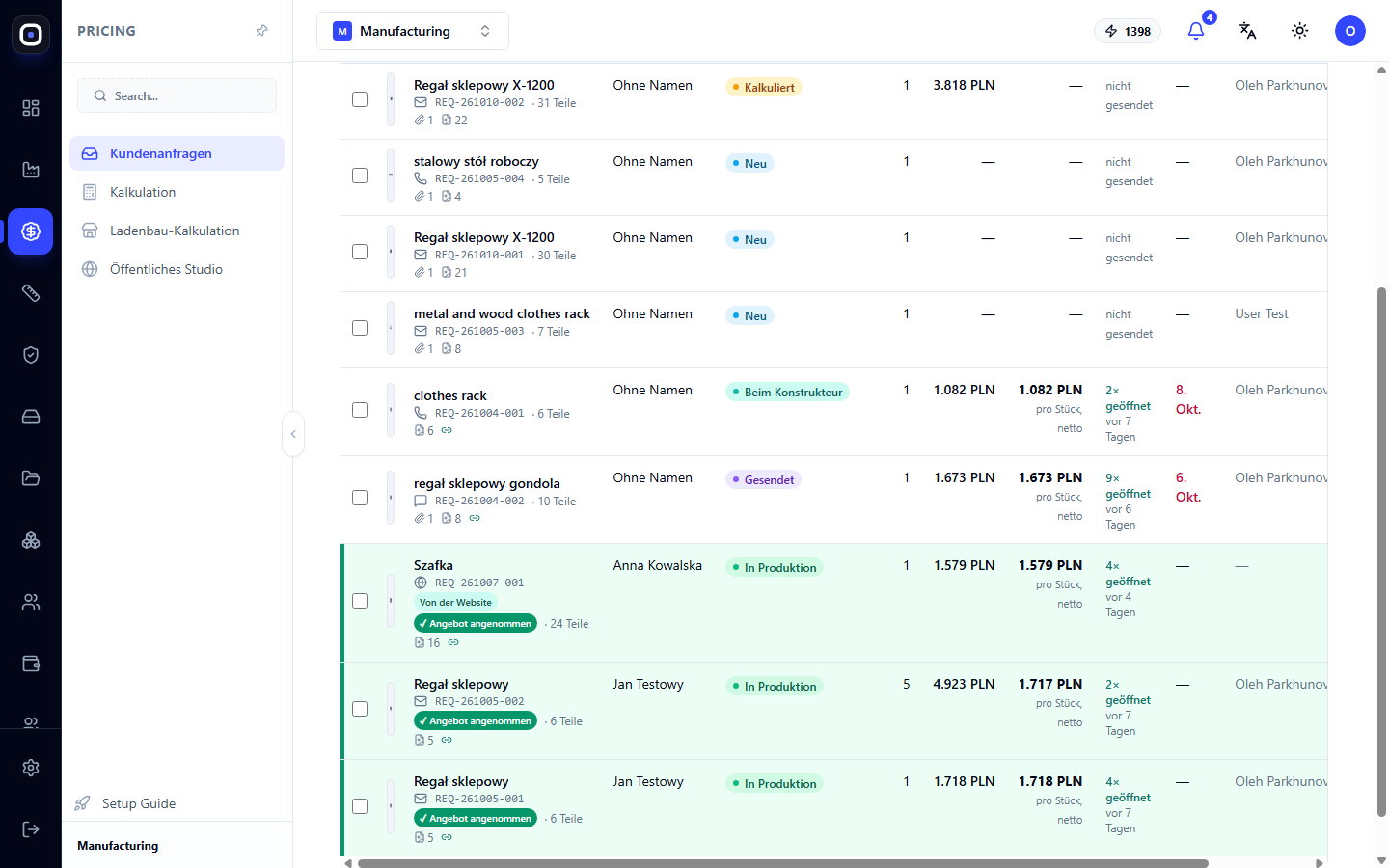Click the 1398 credits button
Image resolution: width=1389 pixels, height=868 pixels.
[1128, 31]
